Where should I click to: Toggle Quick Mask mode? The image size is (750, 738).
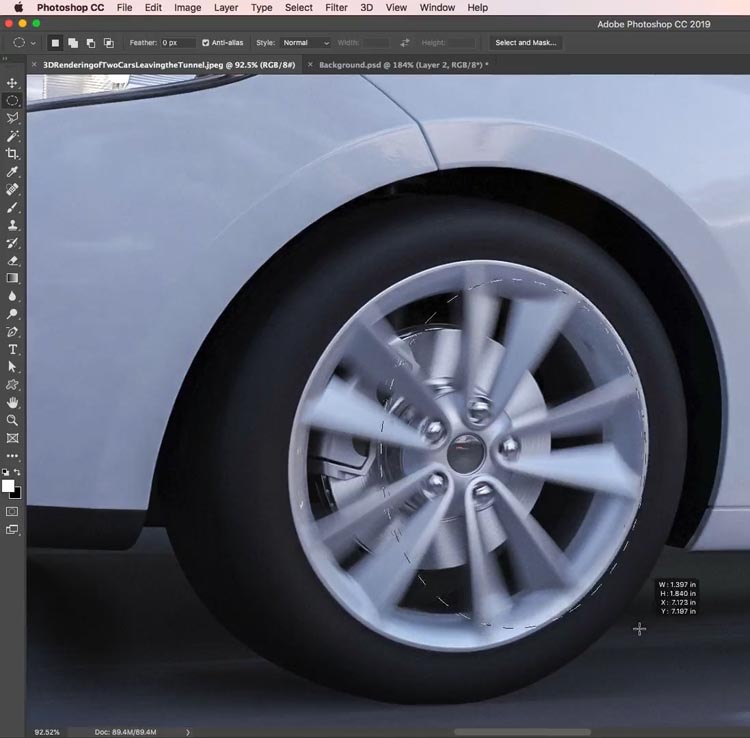[12, 511]
